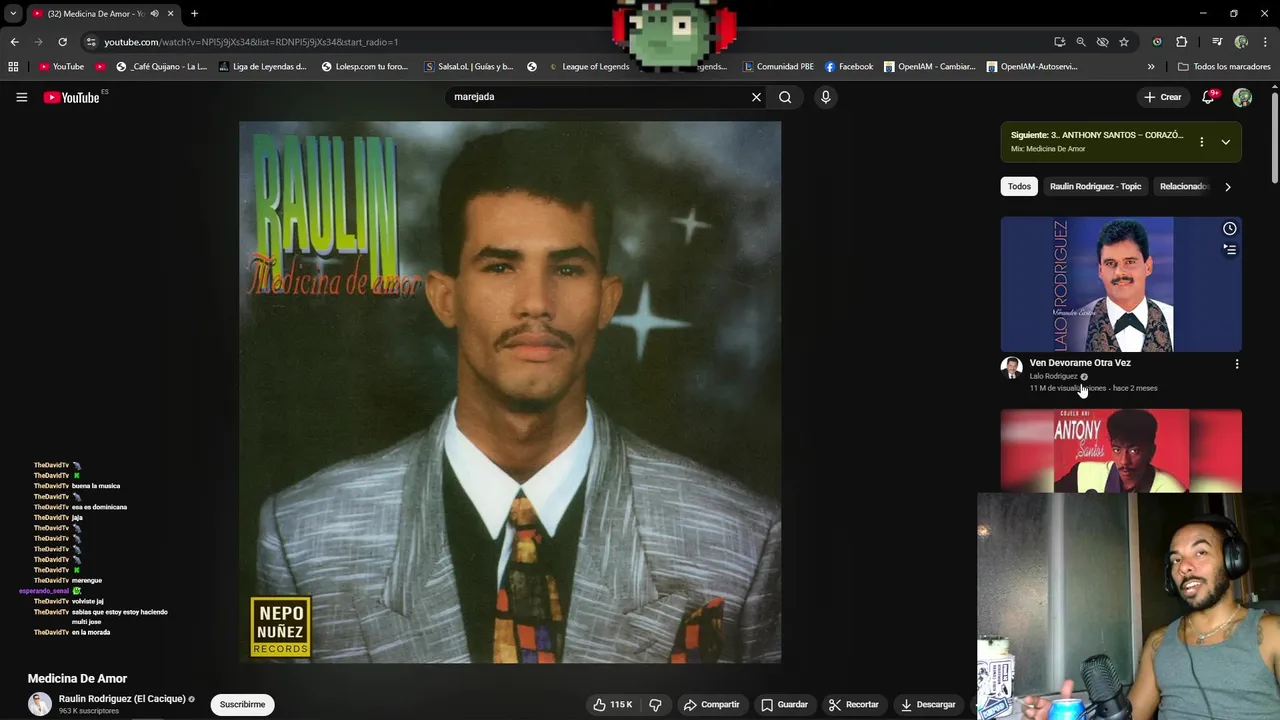Open the colorful lens extension icon
1280x720 pixels.
tap(1157, 42)
